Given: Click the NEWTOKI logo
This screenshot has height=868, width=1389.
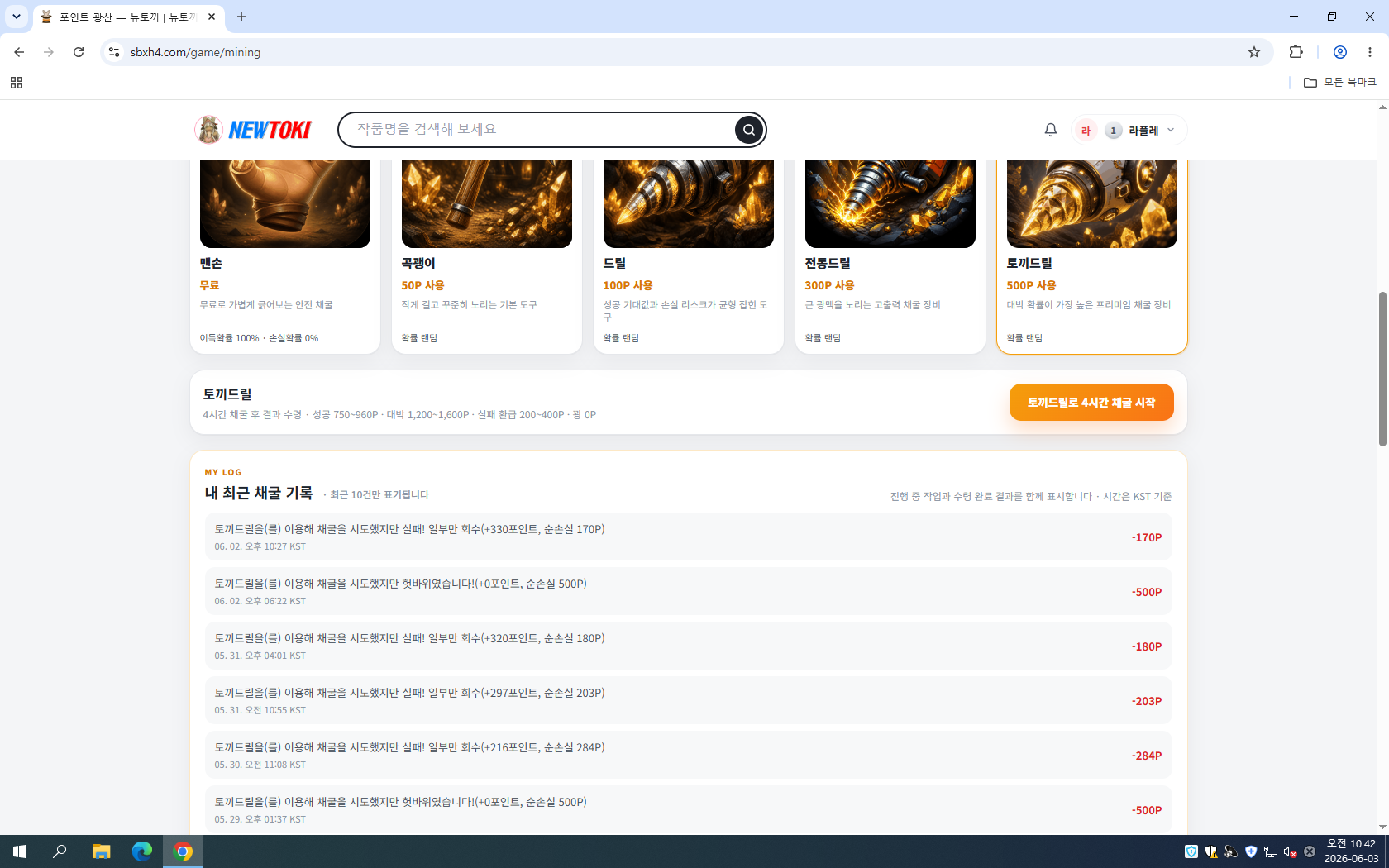Looking at the screenshot, I should tap(253, 130).
